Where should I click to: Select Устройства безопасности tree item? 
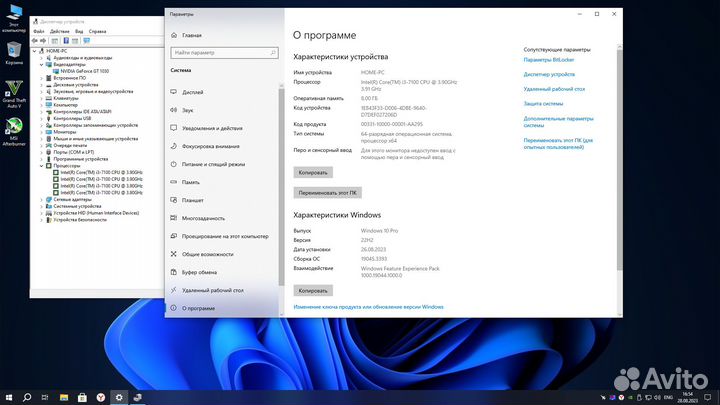[80, 220]
